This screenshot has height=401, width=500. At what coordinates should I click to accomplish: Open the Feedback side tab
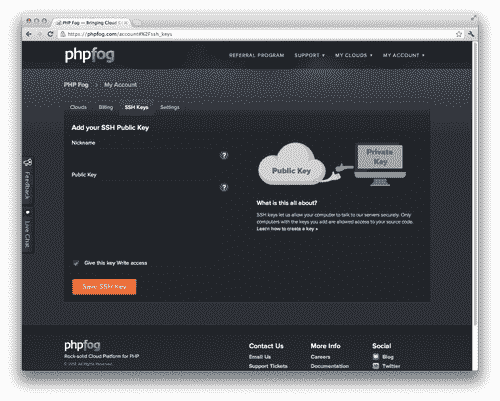(28, 180)
